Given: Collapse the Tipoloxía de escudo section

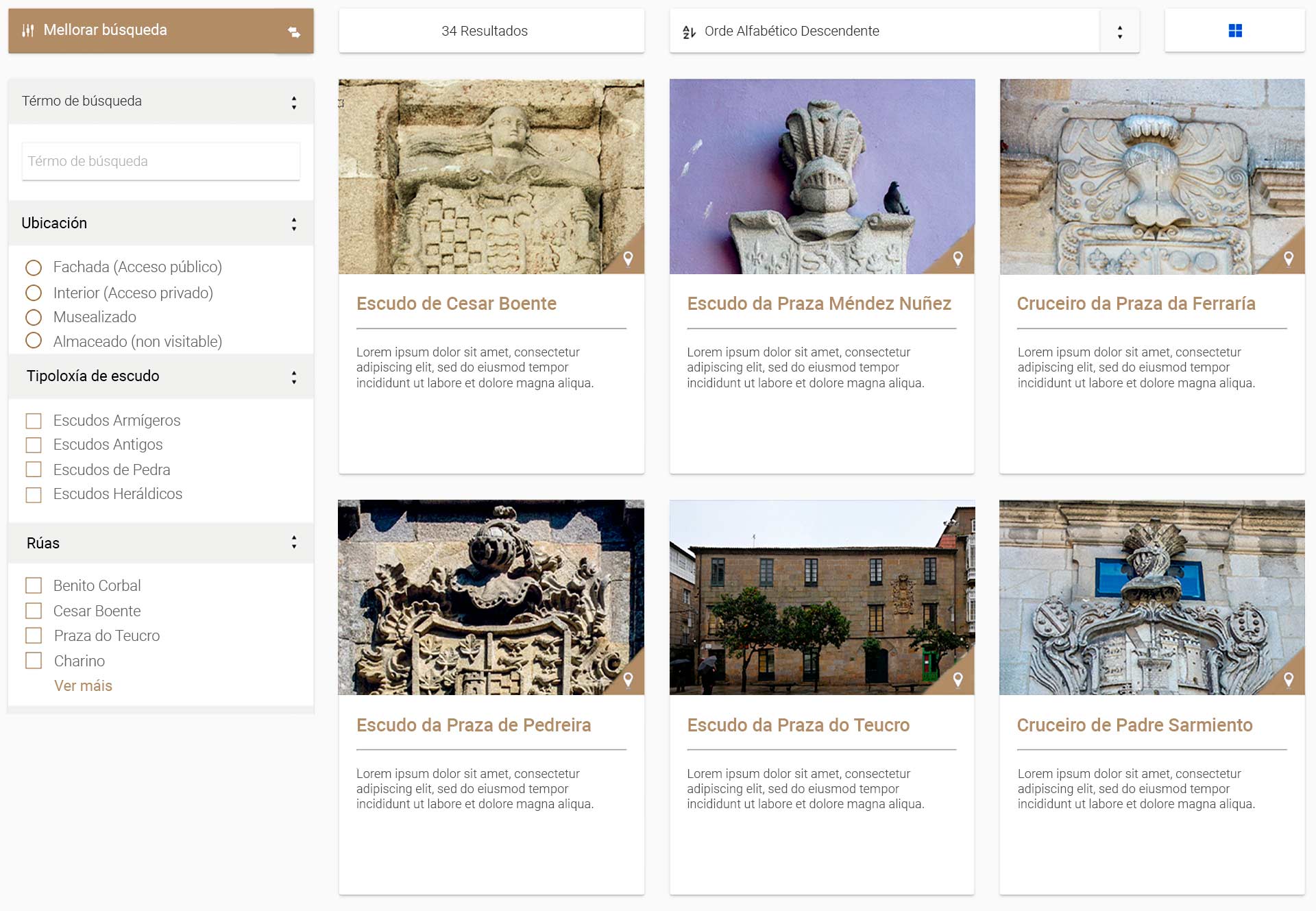Looking at the screenshot, I should [294, 377].
